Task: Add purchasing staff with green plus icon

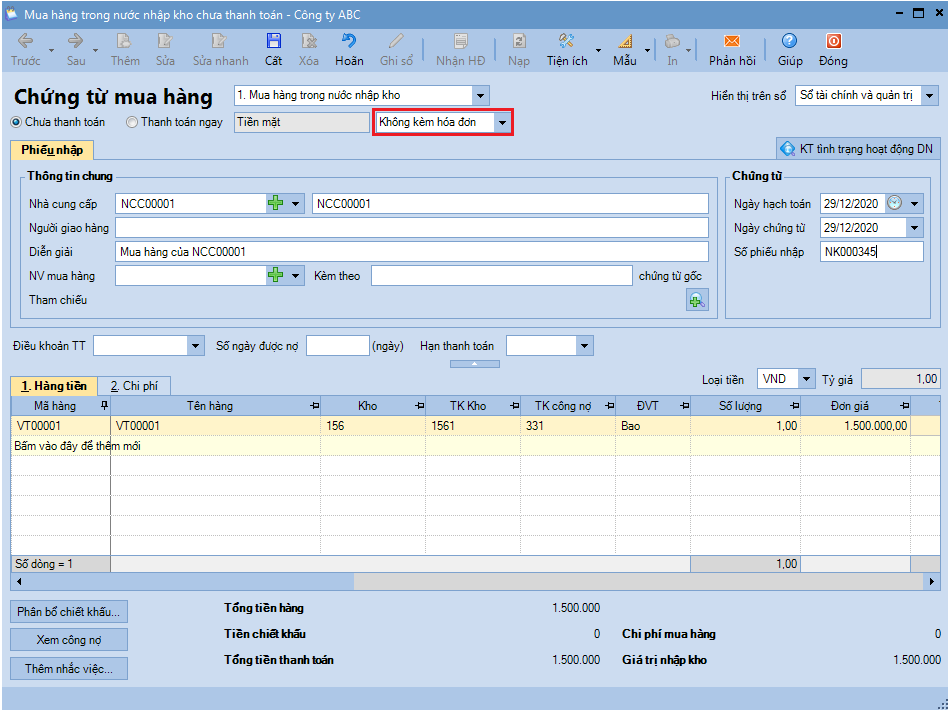Action: (x=275, y=276)
